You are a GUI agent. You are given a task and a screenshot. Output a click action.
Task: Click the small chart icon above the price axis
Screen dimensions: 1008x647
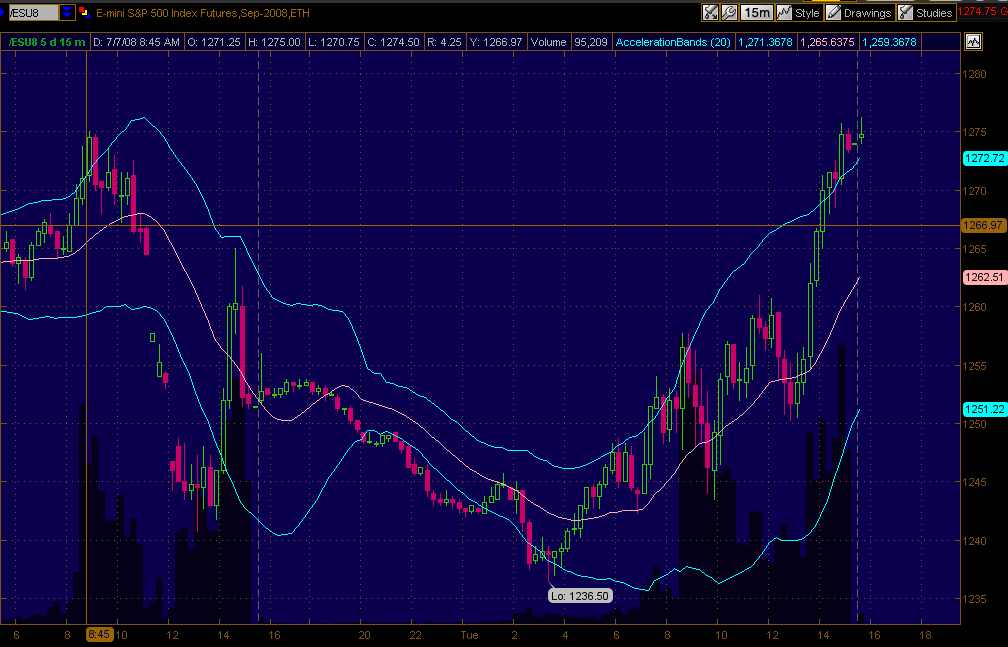[x=973, y=42]
